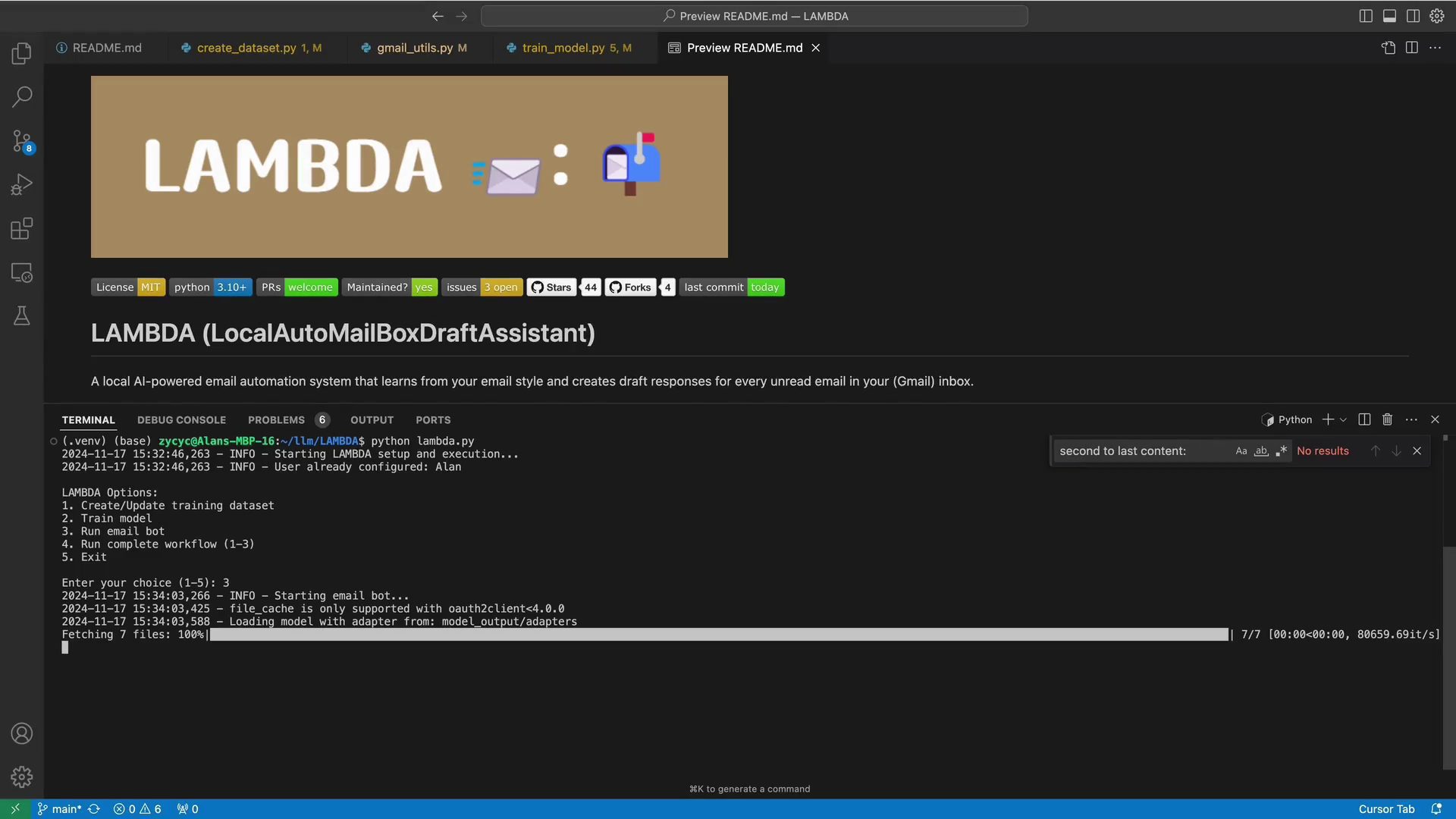The width and height of the screenshot is (1456, 819).
Task: Open the command center search box
Action: coord(755,16)
